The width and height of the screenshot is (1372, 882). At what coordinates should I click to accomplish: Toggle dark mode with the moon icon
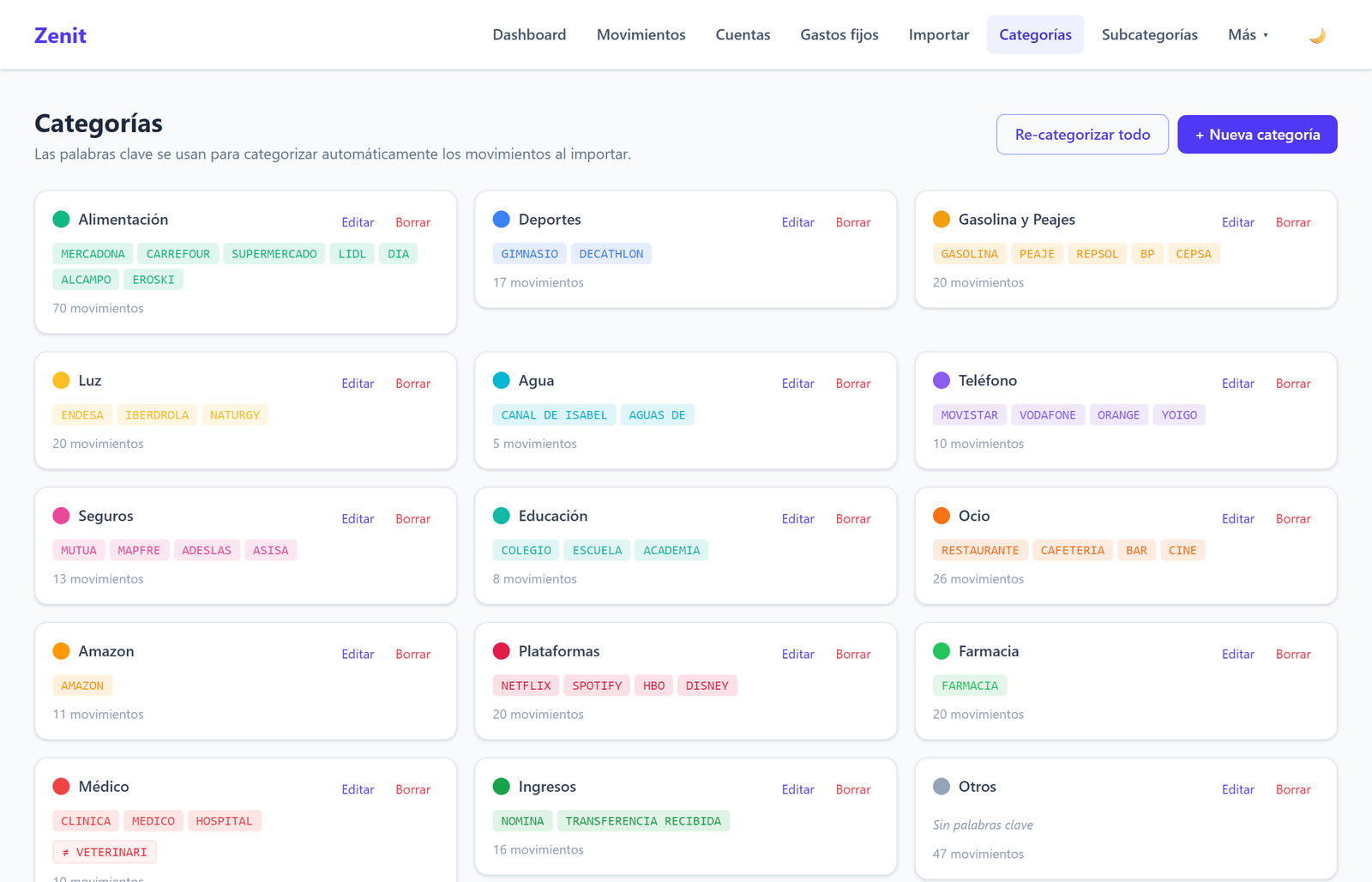coord(1317,35)
